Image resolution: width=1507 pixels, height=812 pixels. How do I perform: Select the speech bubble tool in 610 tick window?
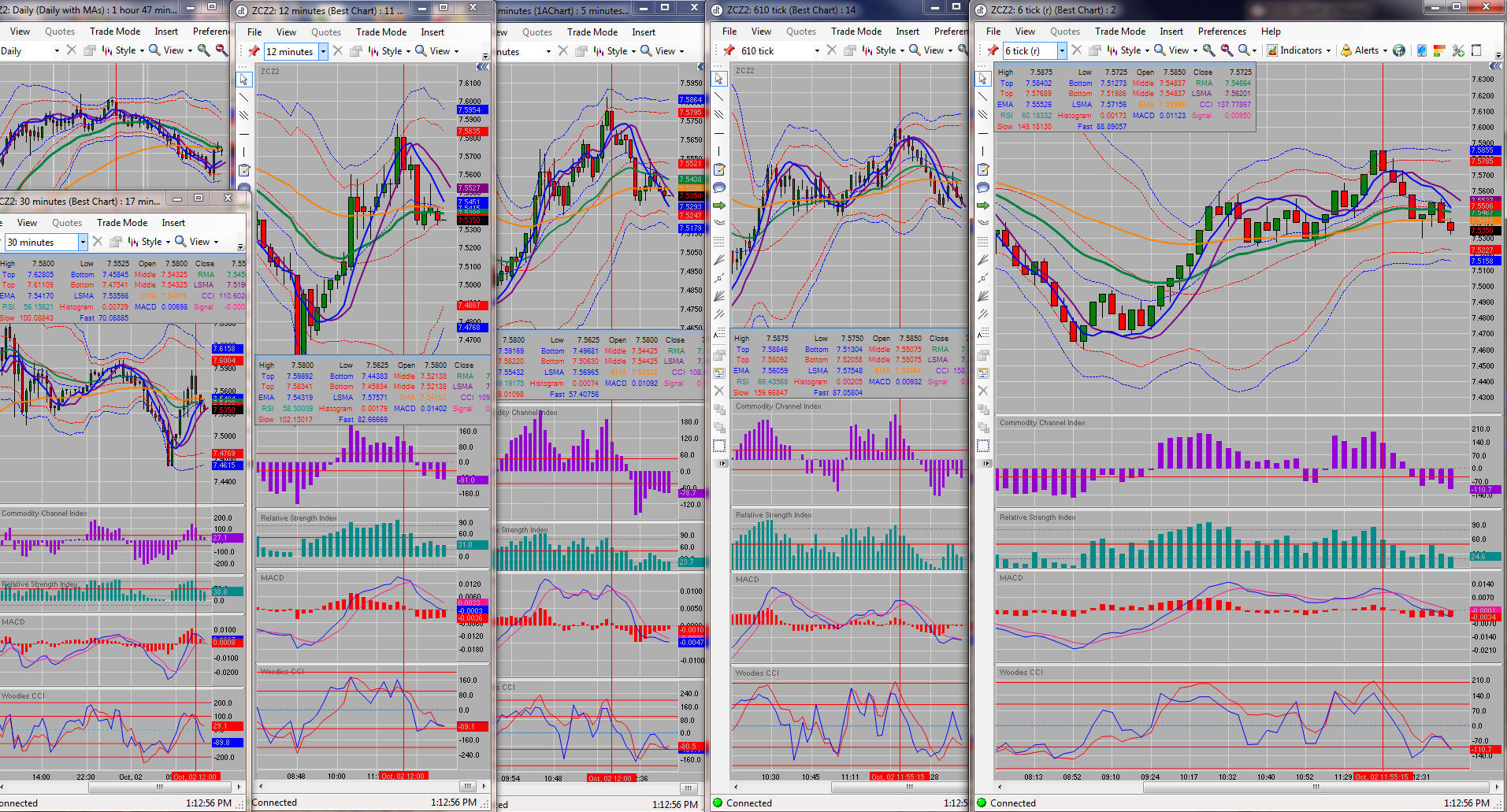coord(718,187)
